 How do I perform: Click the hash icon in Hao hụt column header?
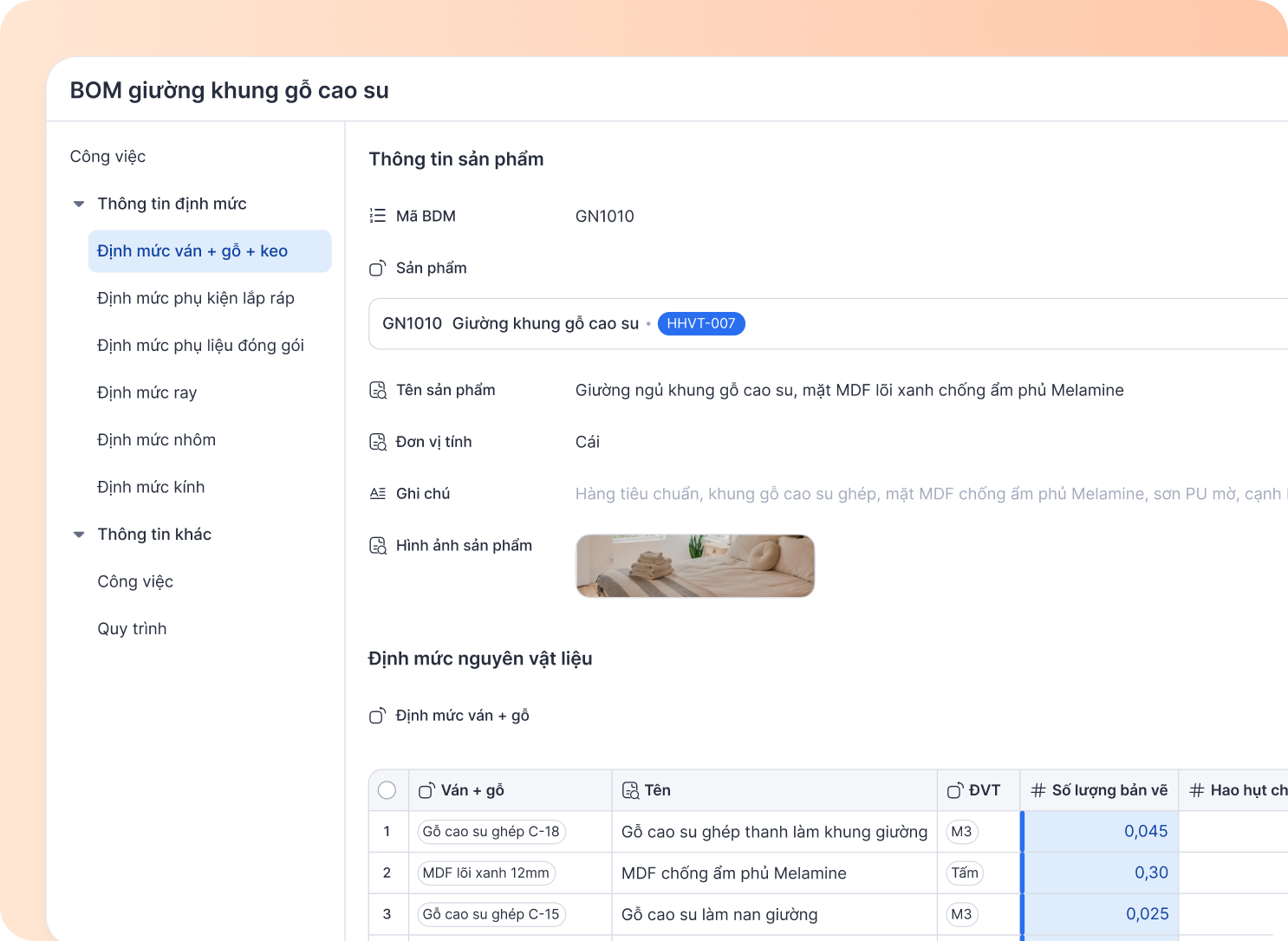coord(1197,790)
